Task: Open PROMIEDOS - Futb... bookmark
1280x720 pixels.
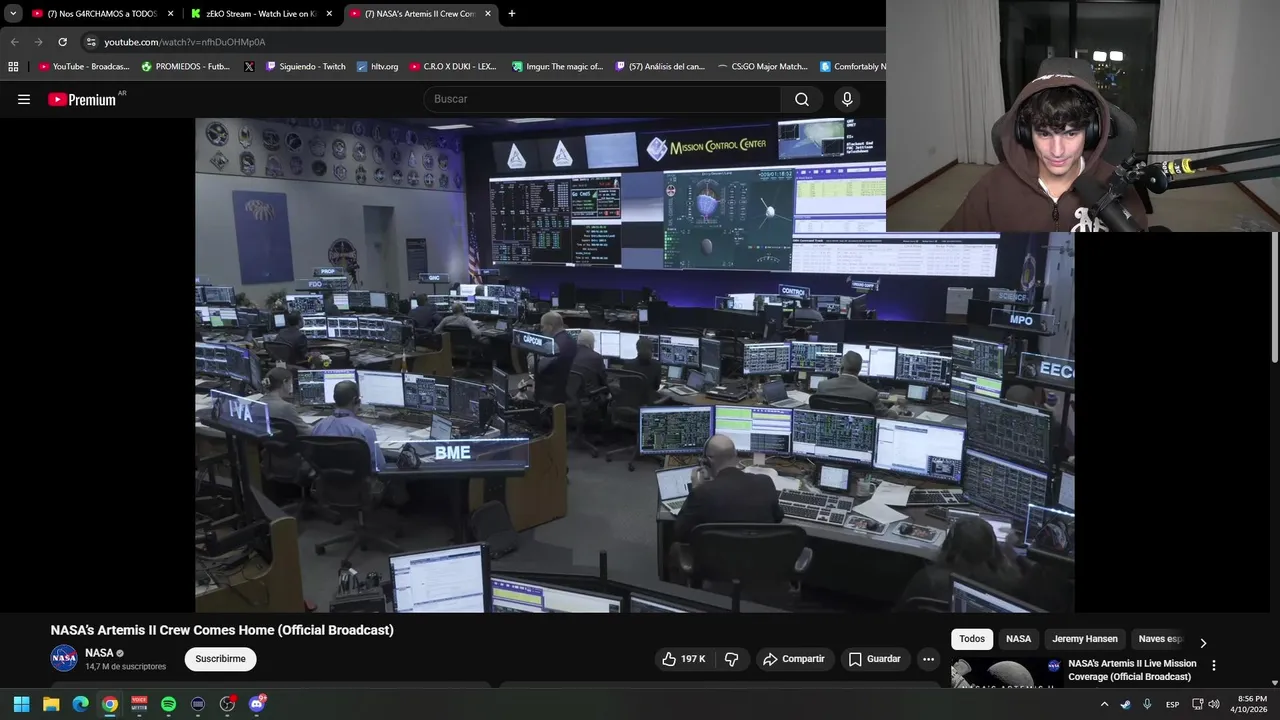Action: point(186,66)
